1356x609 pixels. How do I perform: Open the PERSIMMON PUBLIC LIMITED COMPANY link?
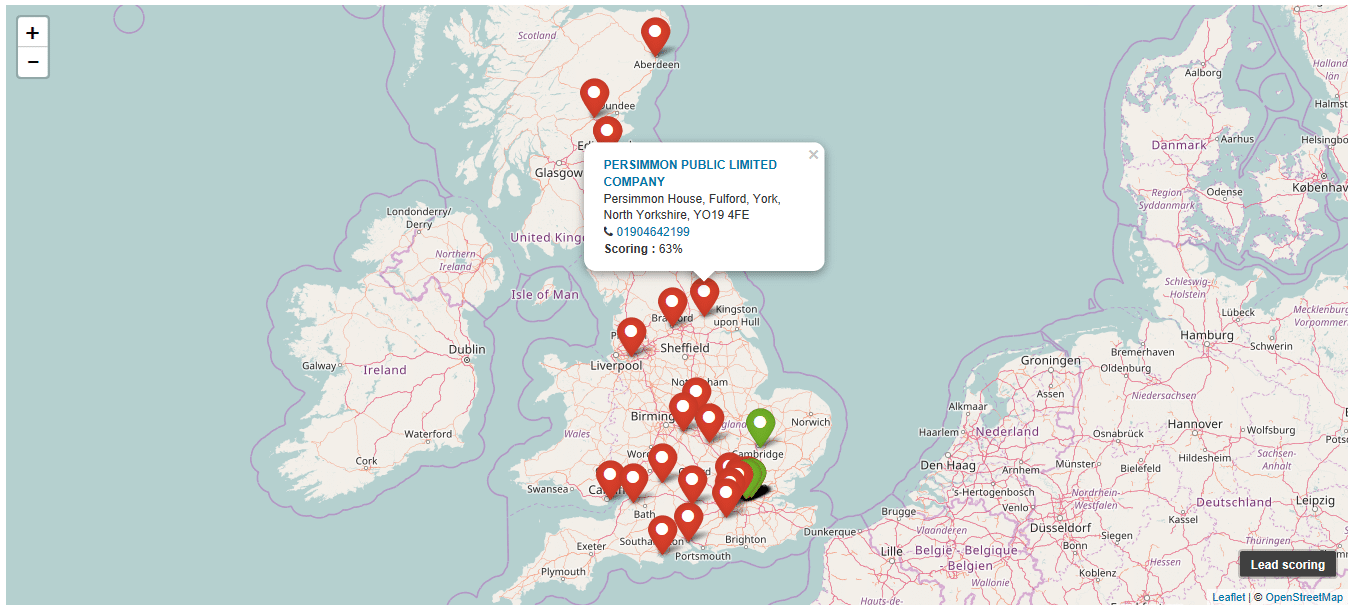point(690,173)
